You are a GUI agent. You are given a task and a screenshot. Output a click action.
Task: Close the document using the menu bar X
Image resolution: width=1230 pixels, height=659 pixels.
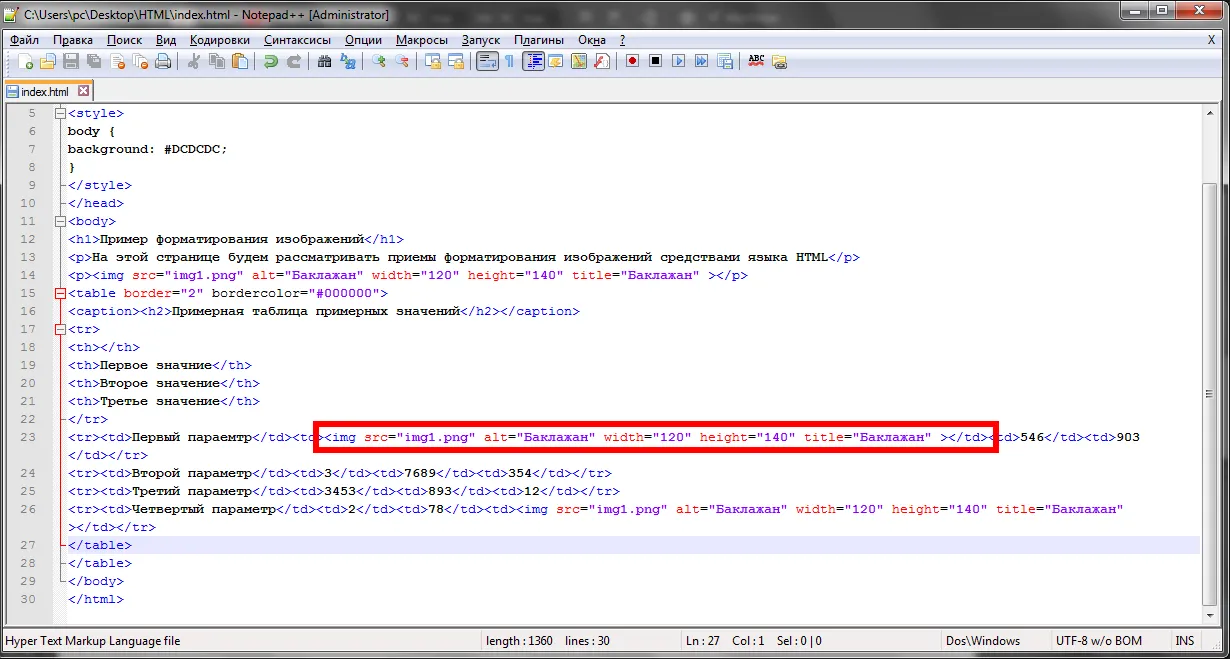point(1212,40)
